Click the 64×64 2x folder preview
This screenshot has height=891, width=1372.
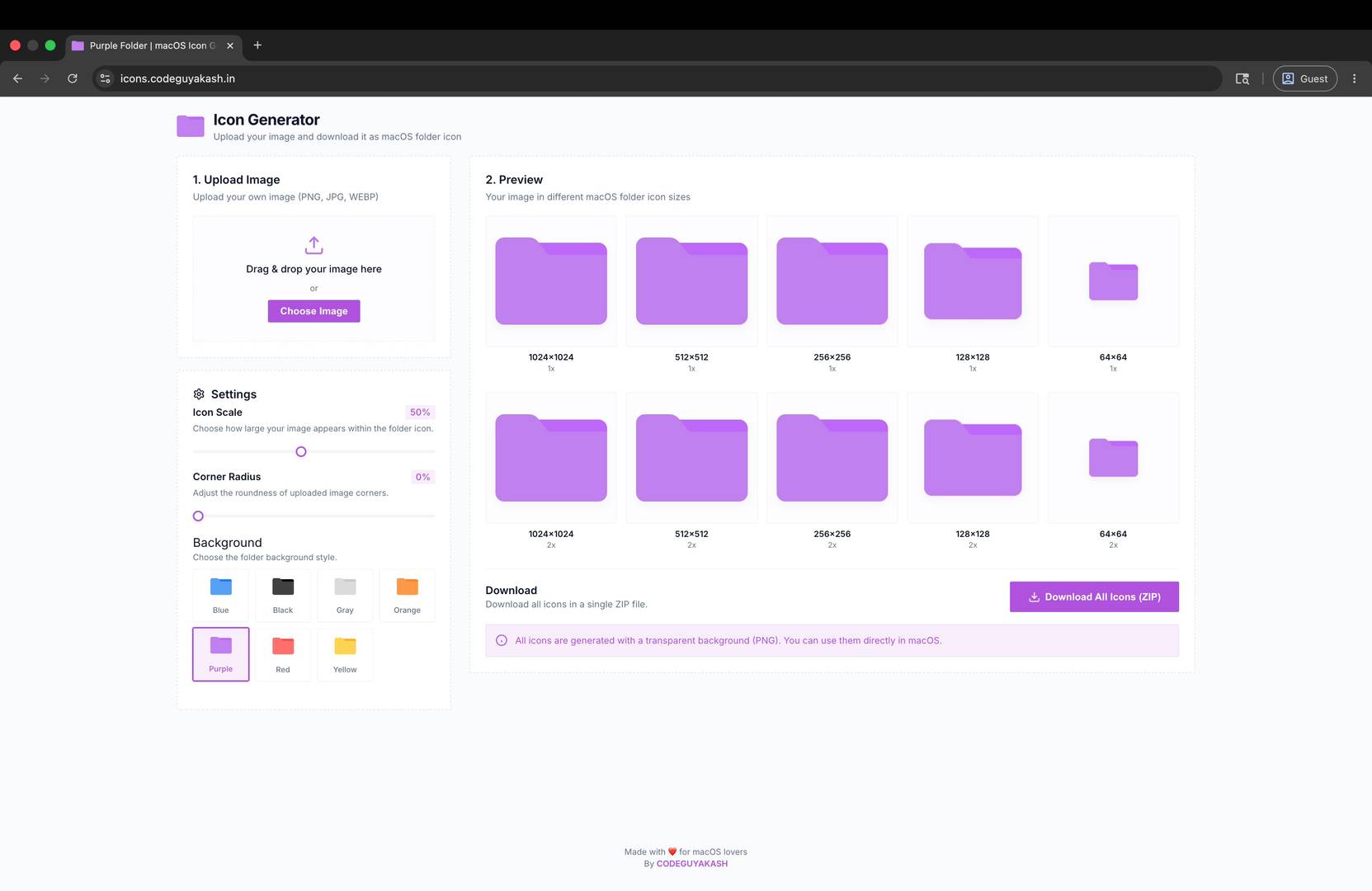click(1113, 458)
